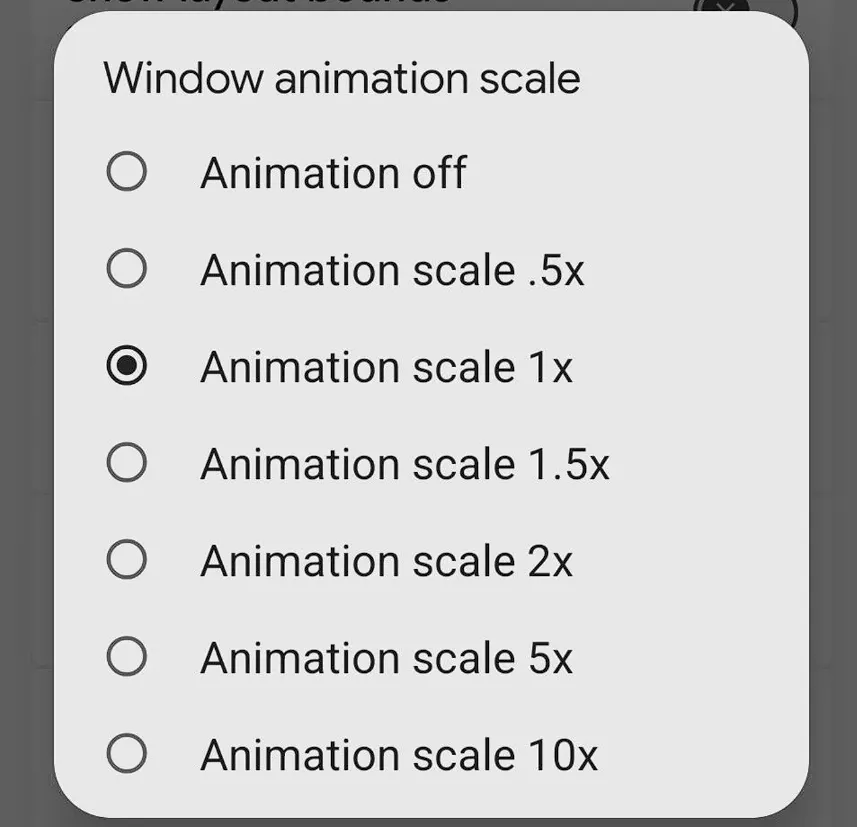This screenshot has width=857, height=827.
Task: Tap the "Animation scale 10x" label text
Action: click(x=399, y=755)
